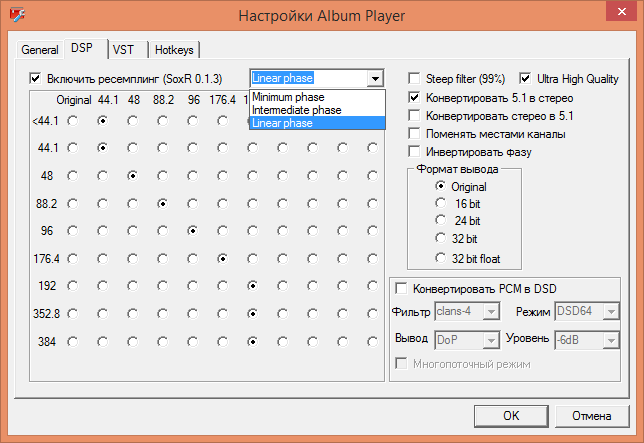Collapse the phase combo box arrow
Viewport: 644px width, 443px height.
[x=375, y=78]
